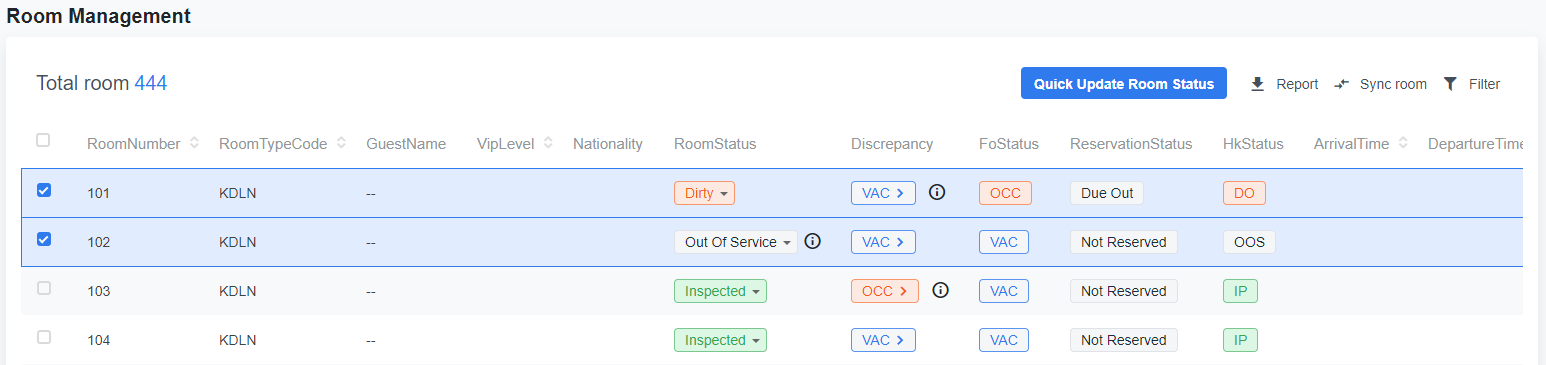Expand Inspected status dropdown for room 104
Viewport: 1546px width, 365px height.
coord(720,340)
